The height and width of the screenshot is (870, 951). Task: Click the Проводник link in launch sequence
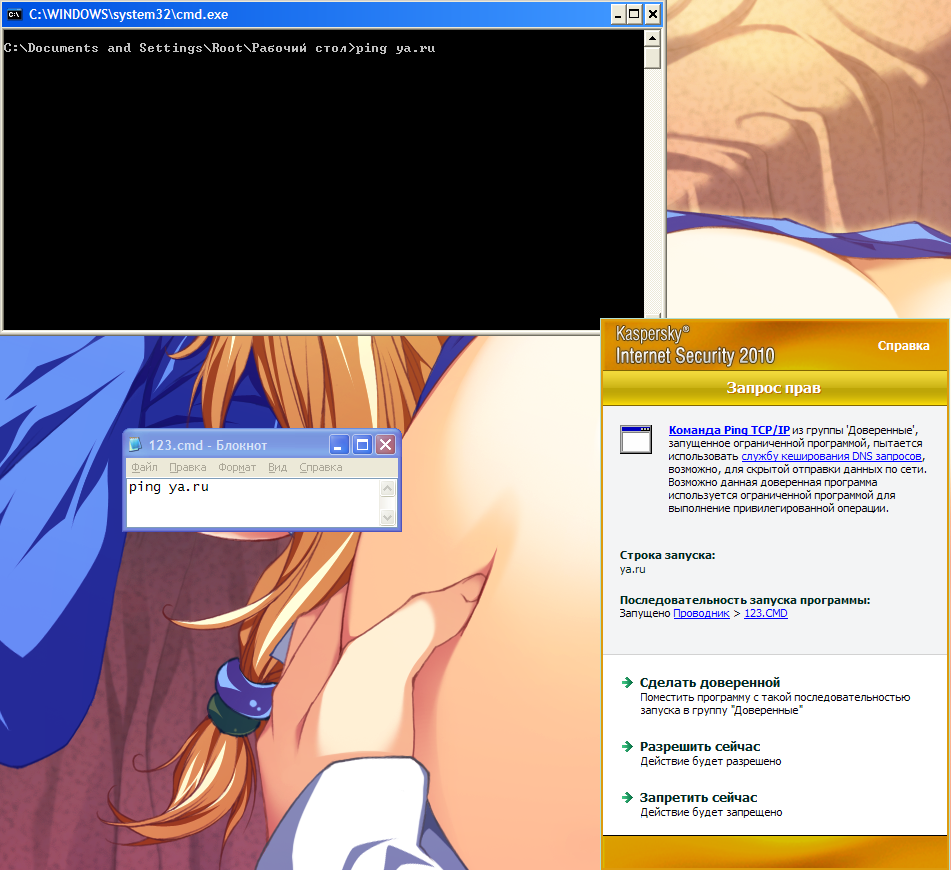pos(701,613)
